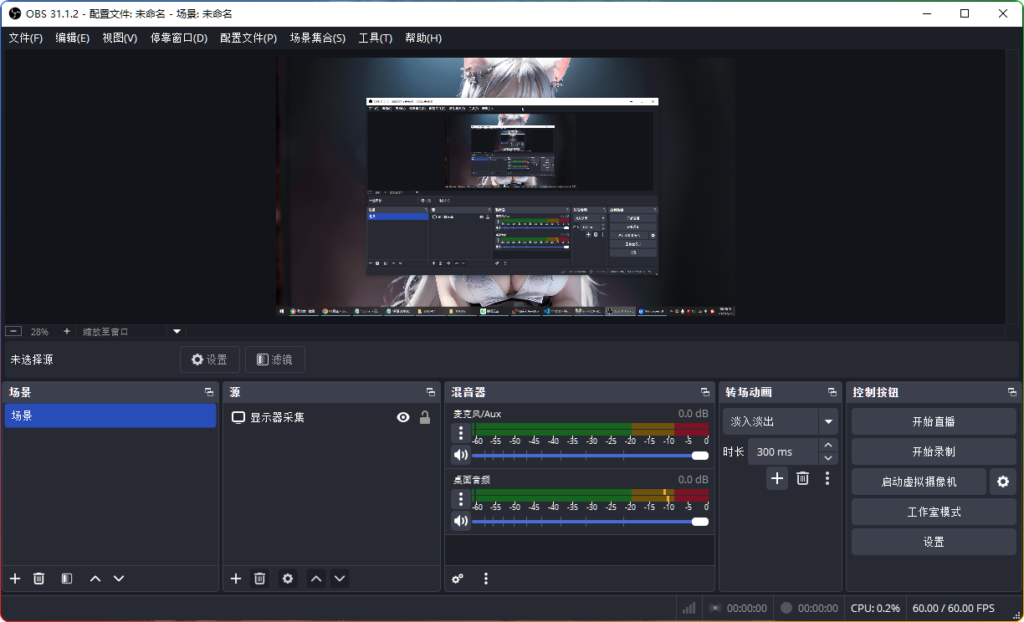Click 开始录制 button
1024x622 pixels.
click(x=933, y=451)
